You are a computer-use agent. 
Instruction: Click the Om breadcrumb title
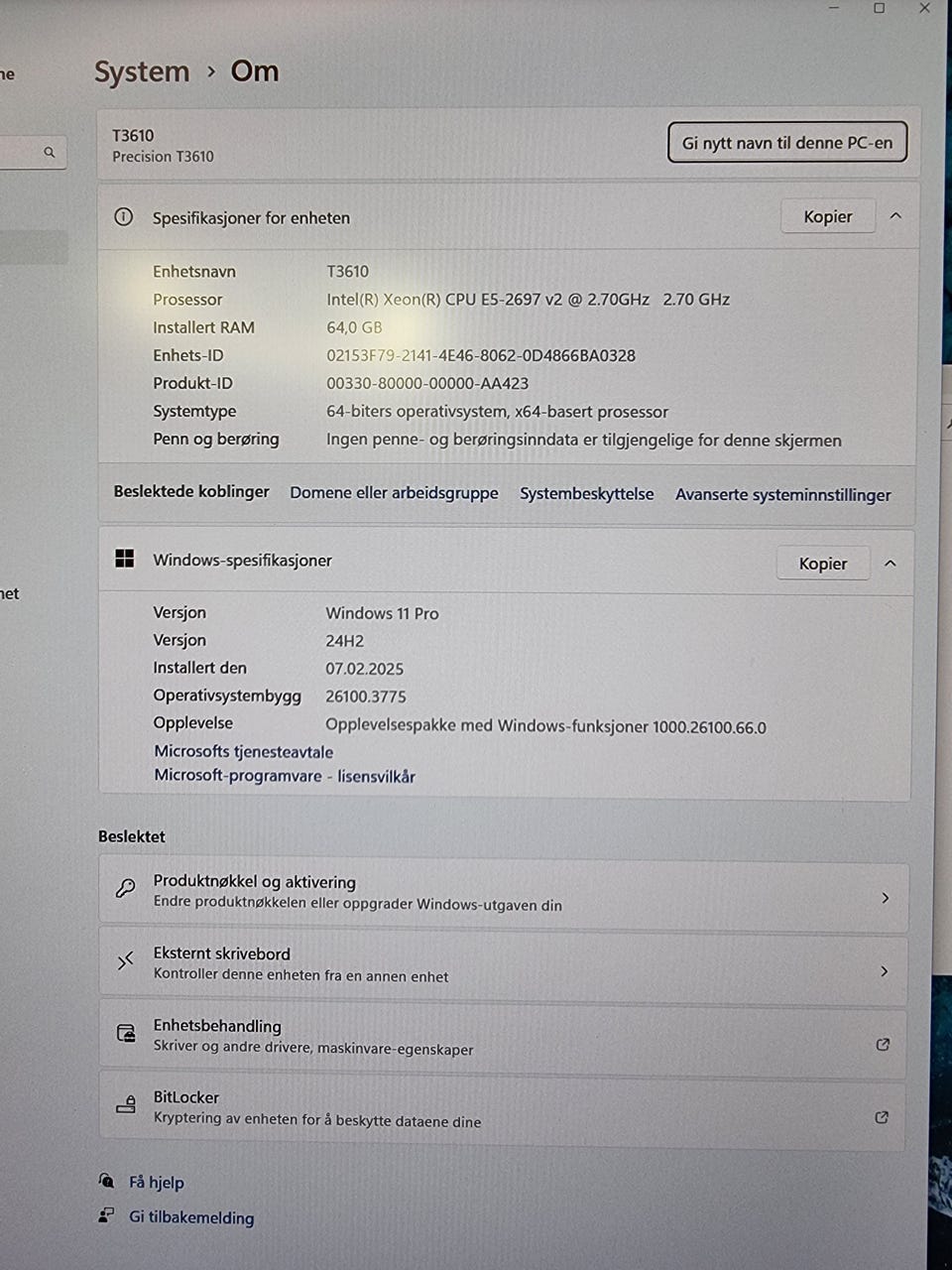coord(255,71)
